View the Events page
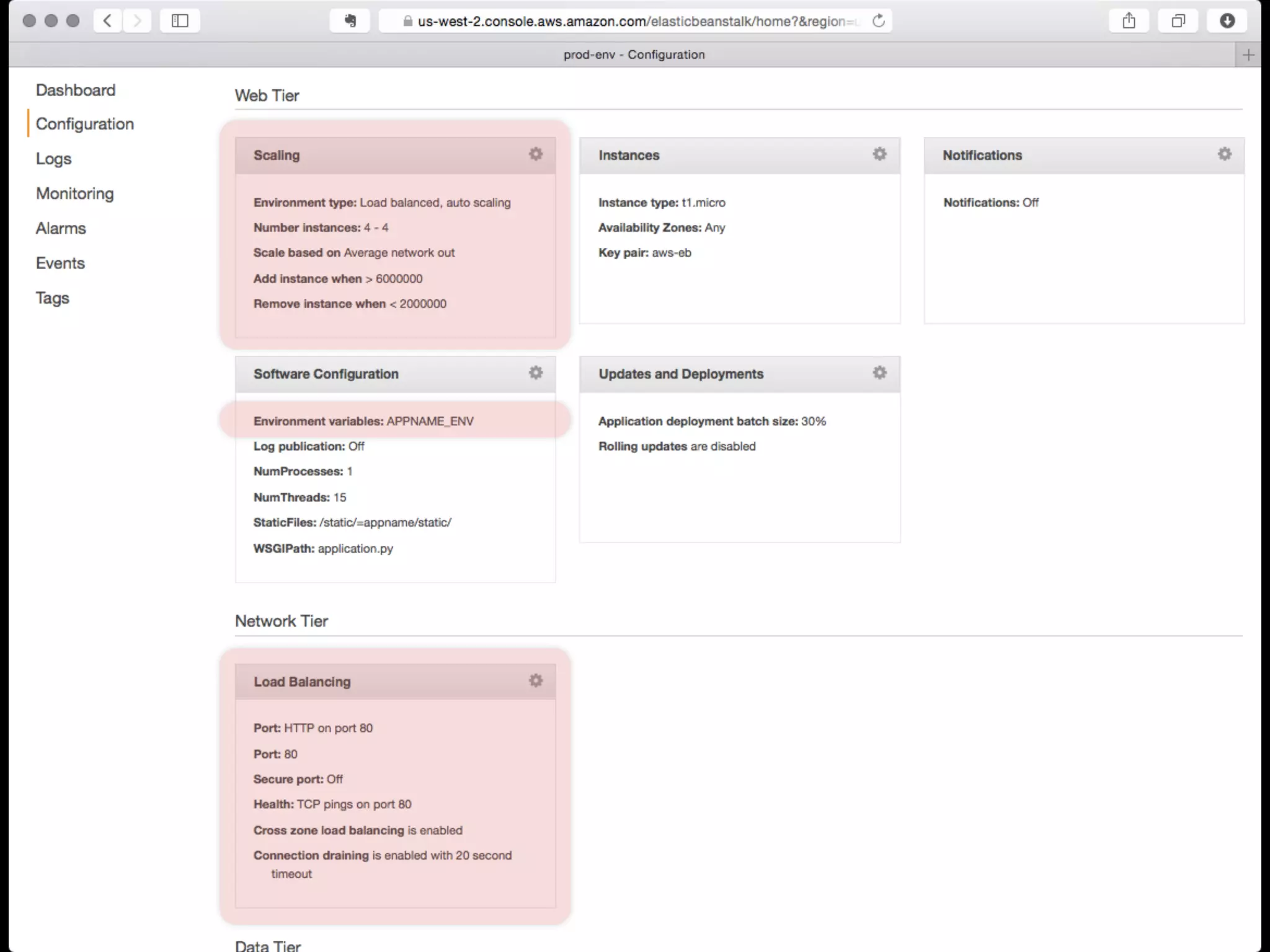 60,263
